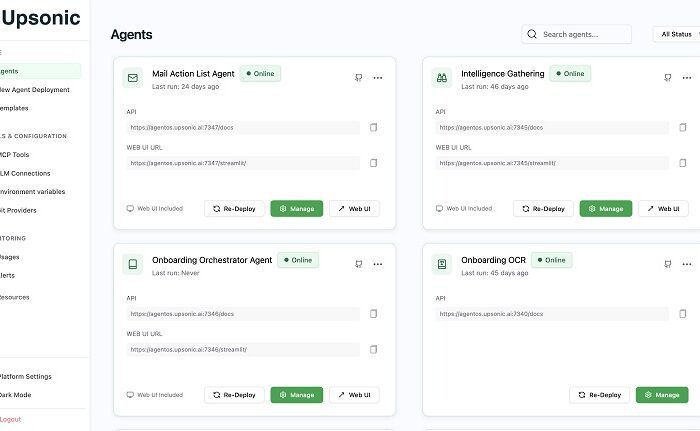Click the binoculars icon of Intelligence Gathering

(x=441, y=78)
